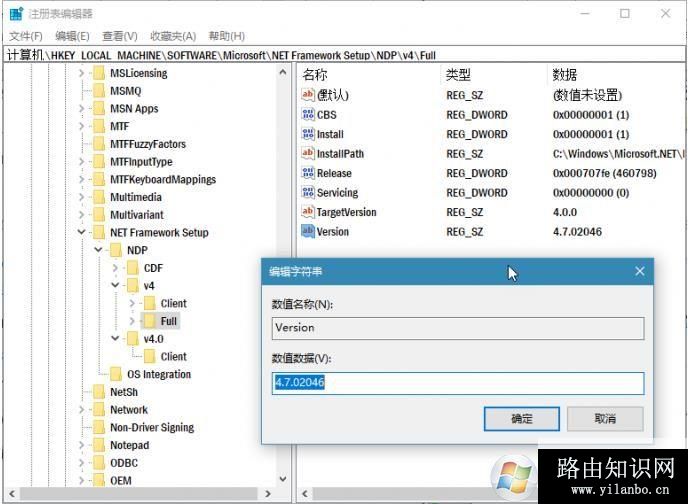Screen dimensions: 688x504
Task: Select the NetSh key
Action: (x=124, y=392)
